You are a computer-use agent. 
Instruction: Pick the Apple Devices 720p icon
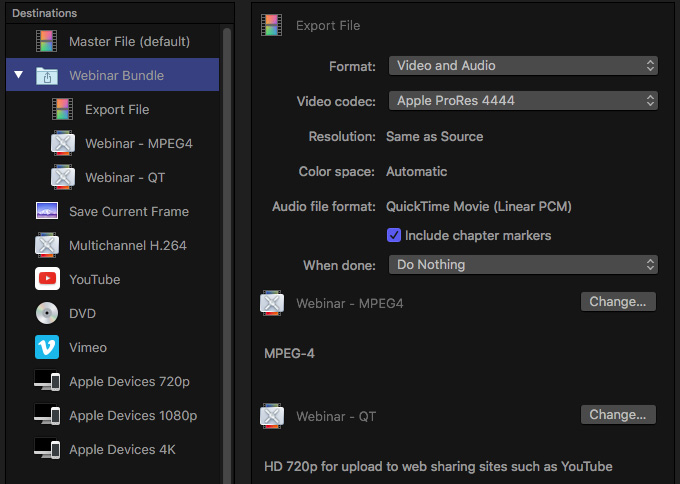[x=47, y=381]
